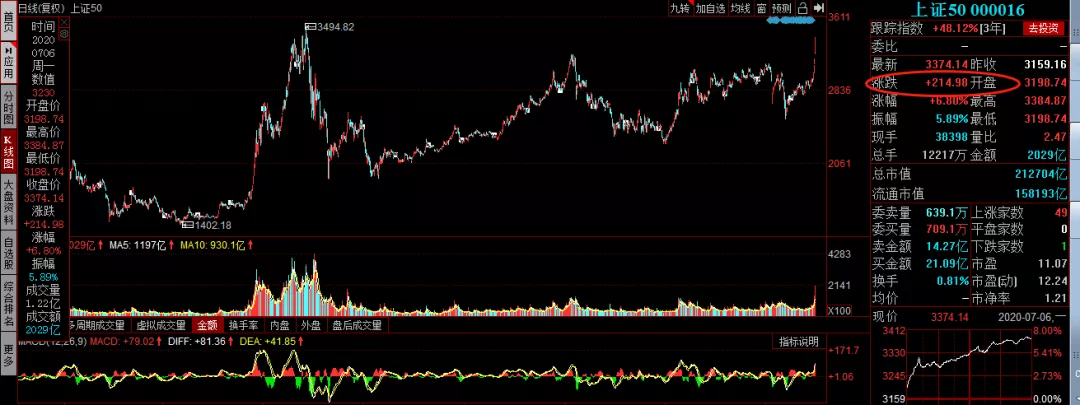Open the 预测 forecast tool
This screenshot has width=1080, height=405.
782,8
